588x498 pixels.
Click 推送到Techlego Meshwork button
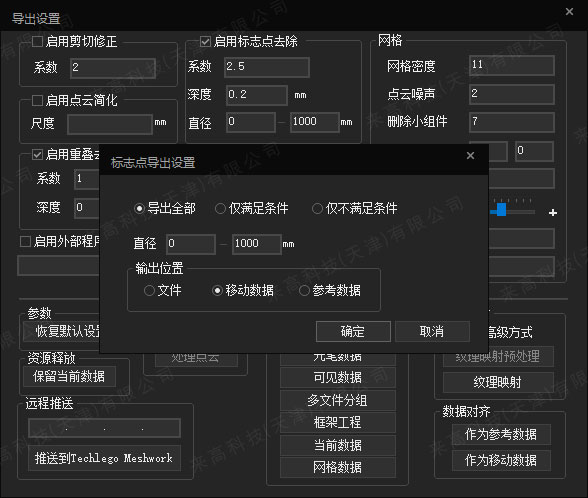tap(104, 458)
